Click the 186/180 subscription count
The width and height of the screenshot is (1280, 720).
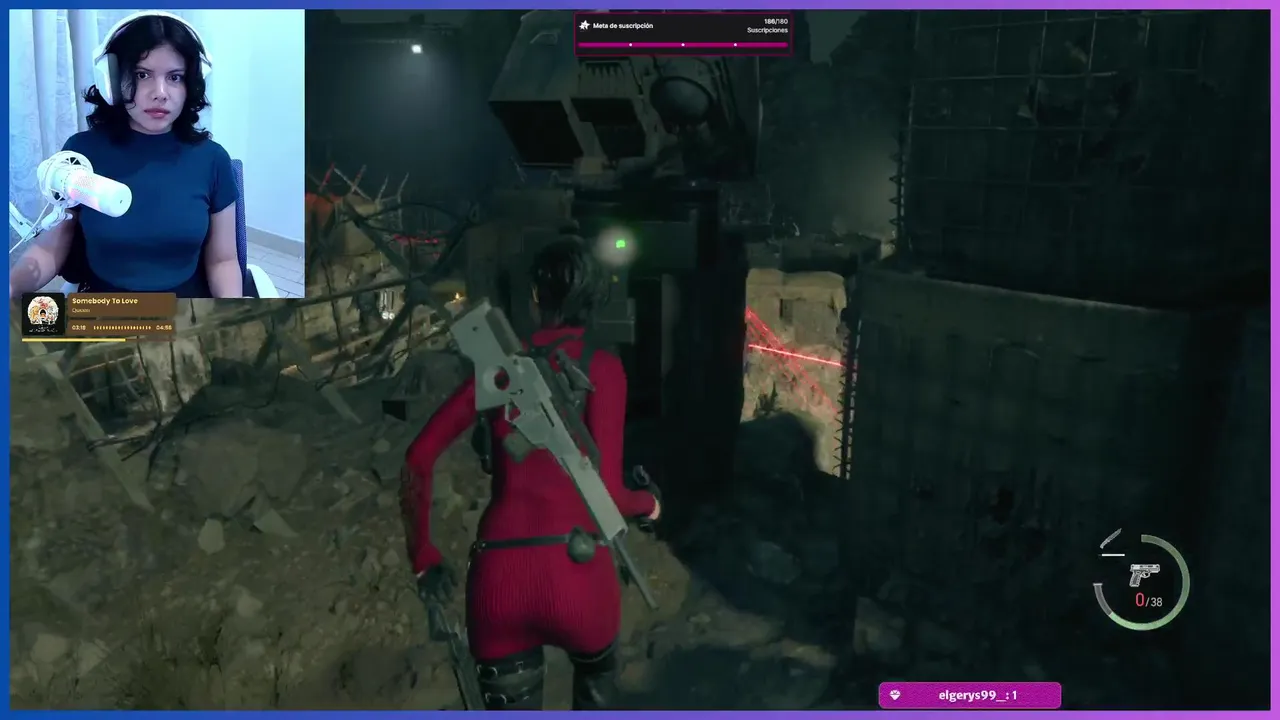(776, 21)
